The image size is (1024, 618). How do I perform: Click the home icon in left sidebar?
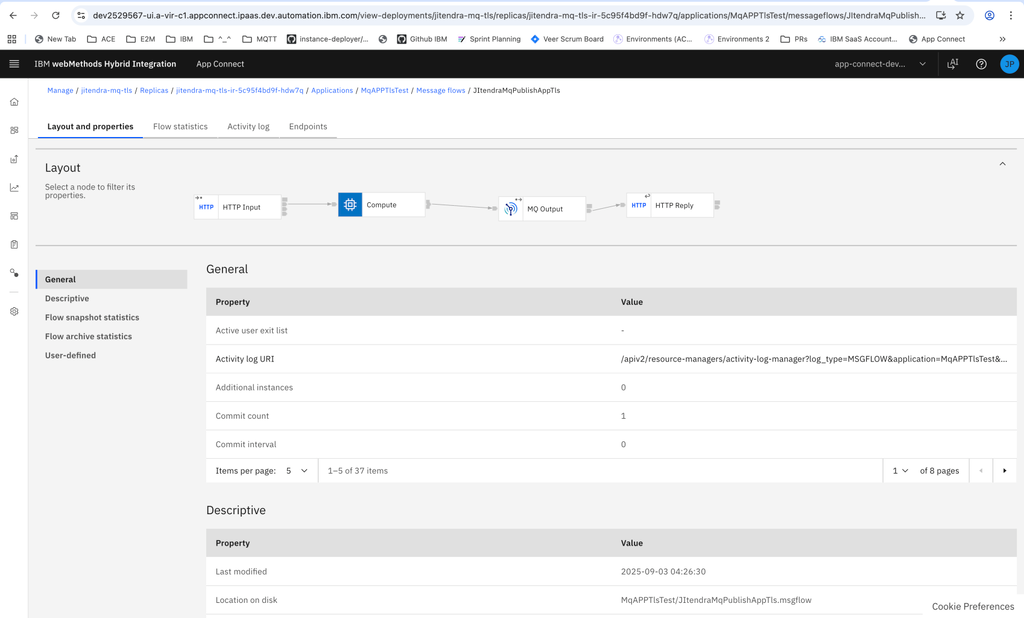click(14, 102)
